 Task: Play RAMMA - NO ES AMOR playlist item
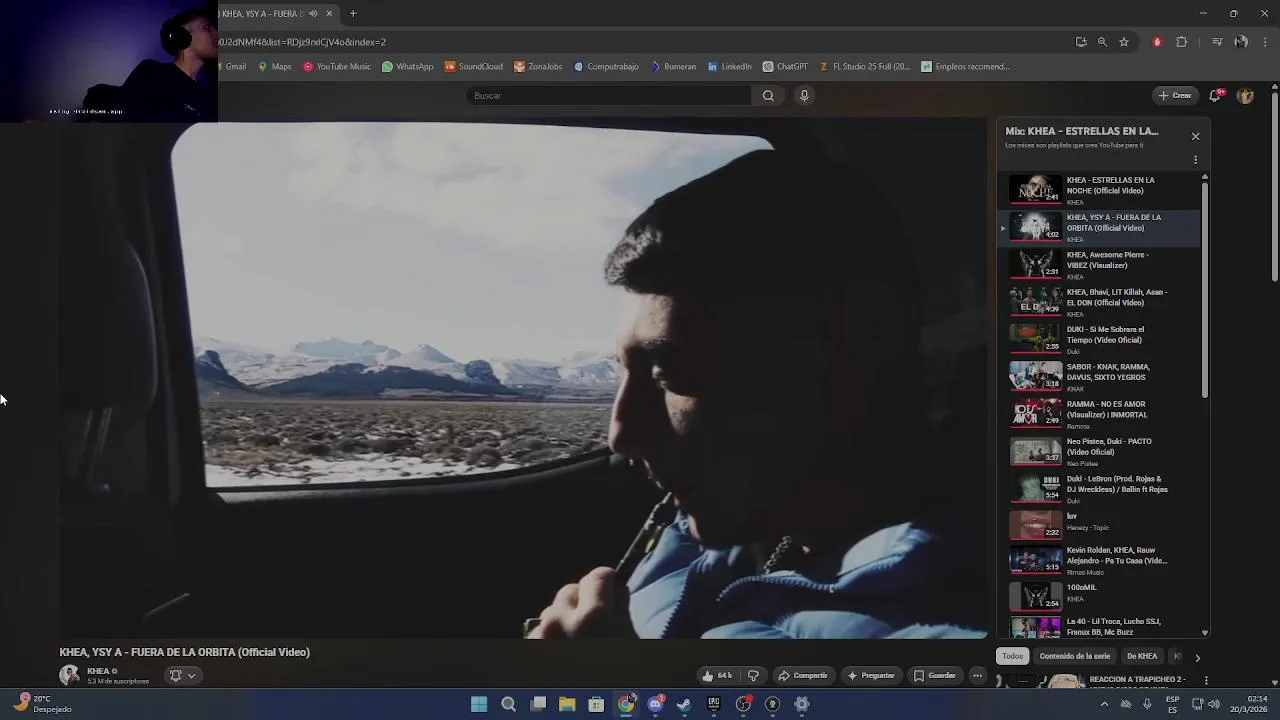pyautogui.click(x=1100, y=414)
